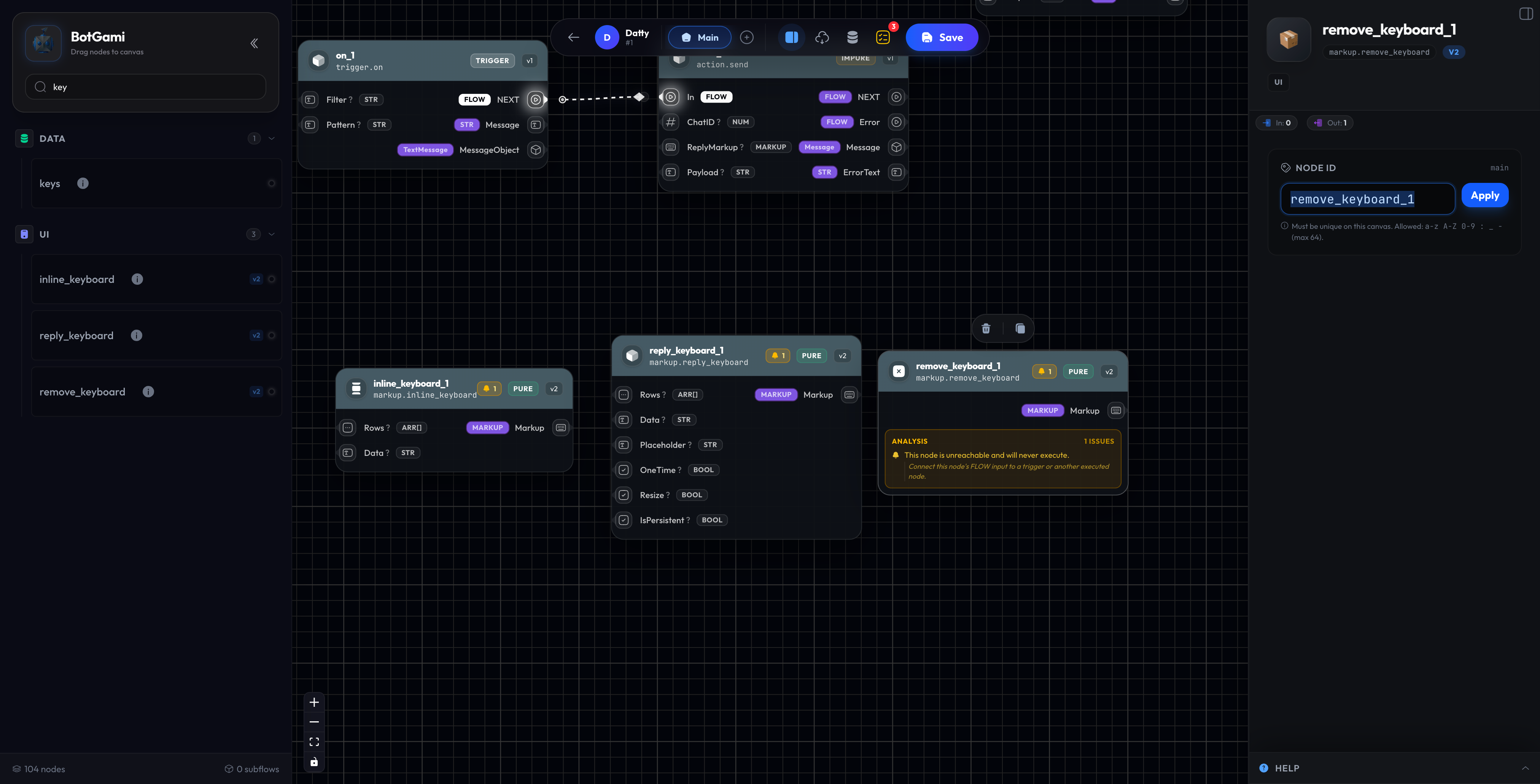Viewport: 1540px width, 784px height.
Task: Duplicate the selected node using copy icon
Action: pyautogui.click(x=1020, y=328)
